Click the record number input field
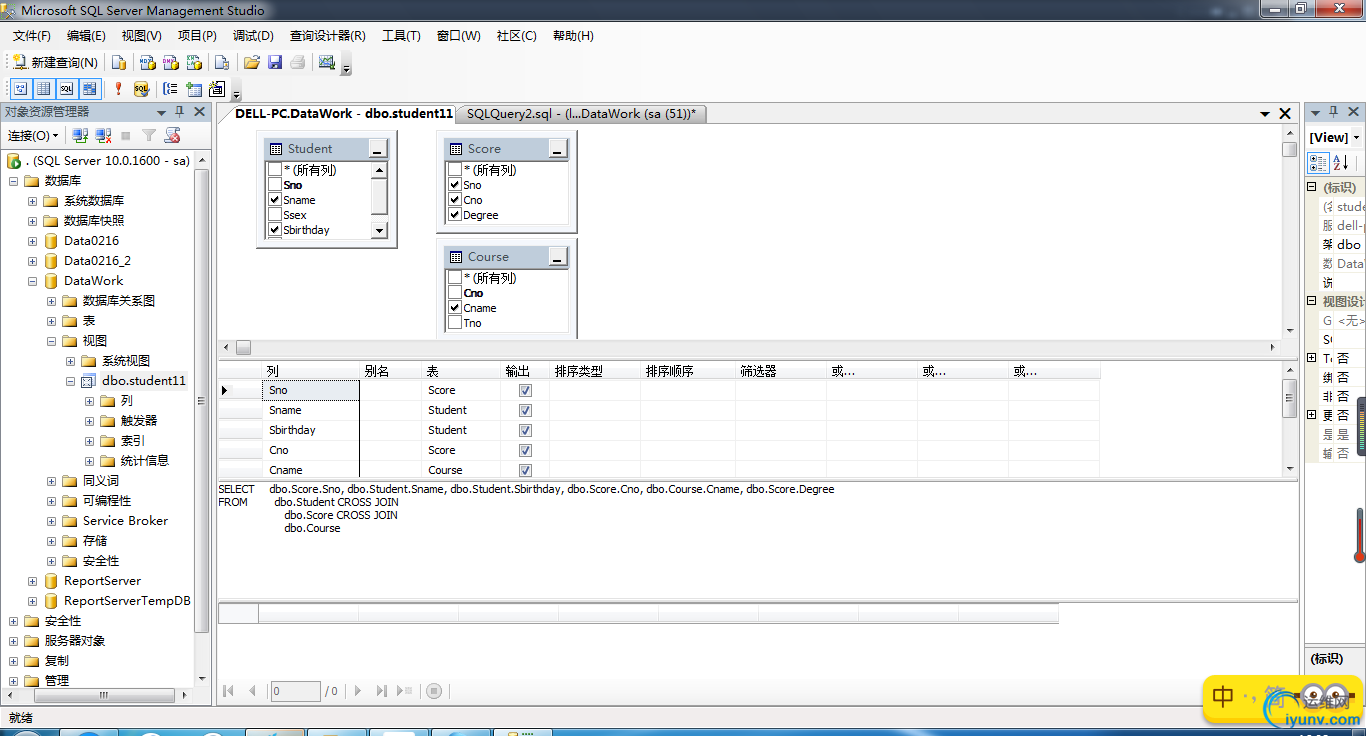 pos(295,691)
